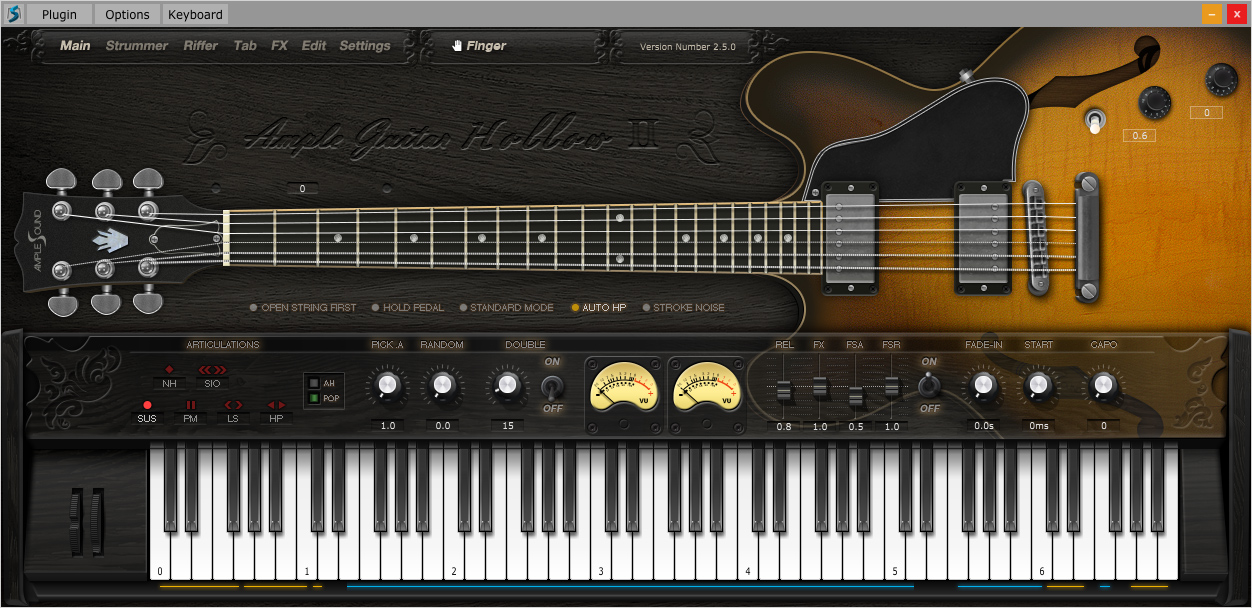Viewport: 1252px width, 608px height.
Task: Switch to the Riffer tab
Action: 200,45
